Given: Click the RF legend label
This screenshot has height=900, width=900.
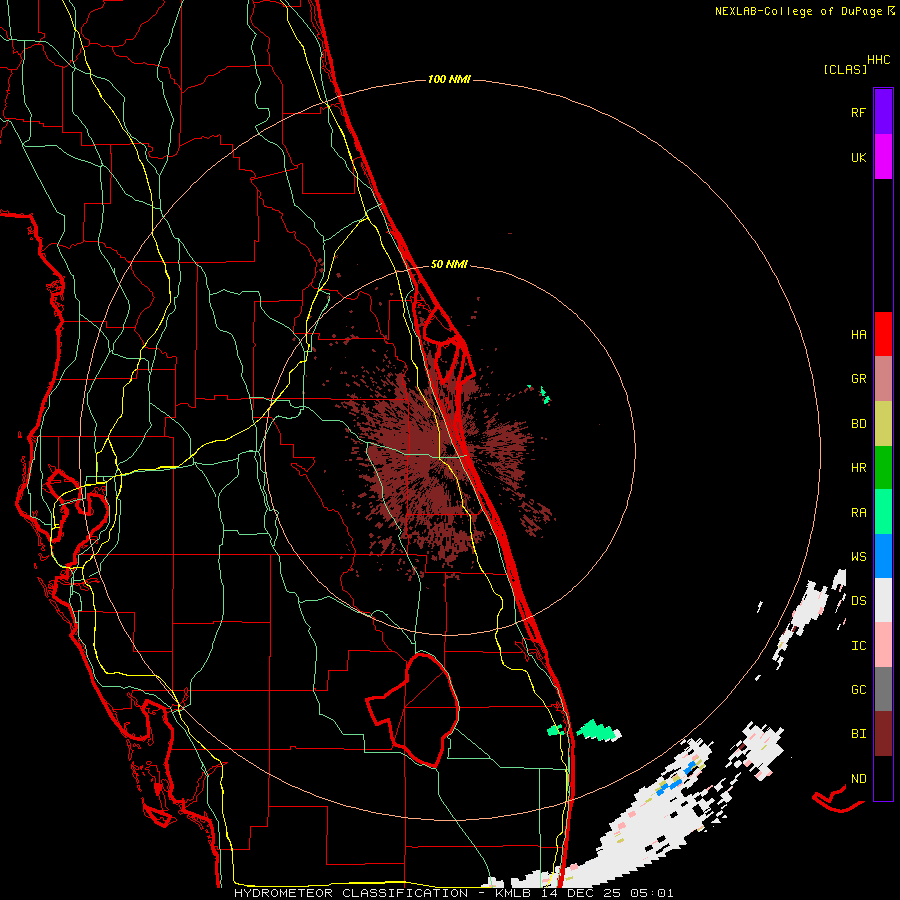Looking at the screenshot, I should [858, 112].
